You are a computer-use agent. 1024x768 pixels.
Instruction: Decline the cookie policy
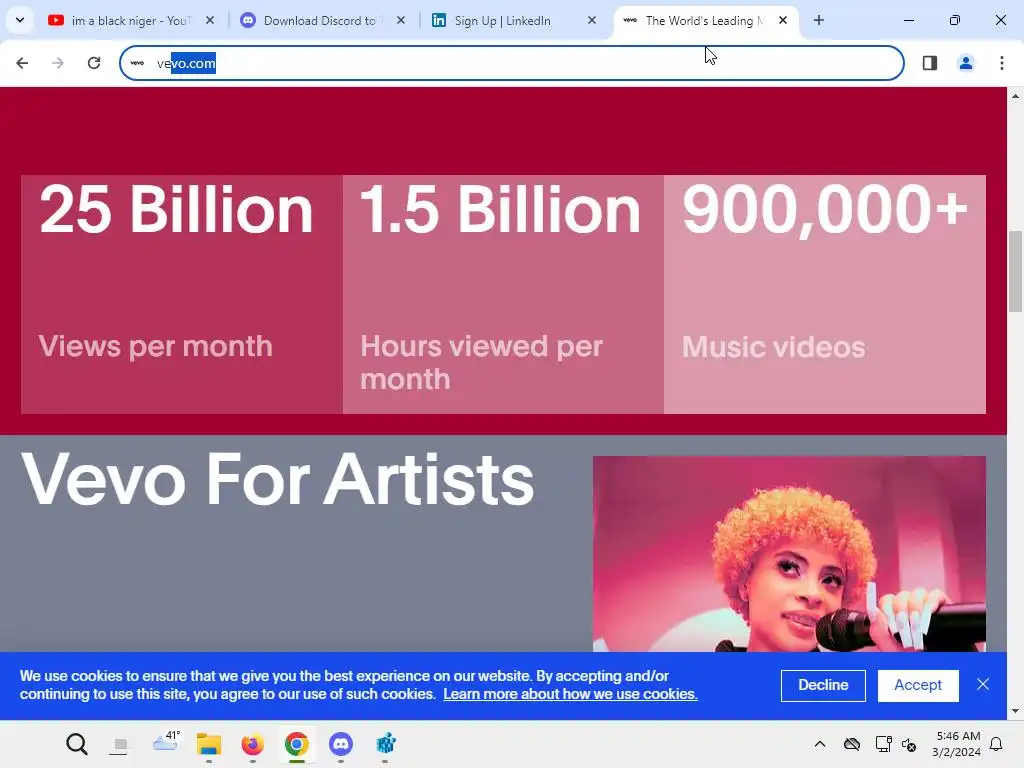823,685
